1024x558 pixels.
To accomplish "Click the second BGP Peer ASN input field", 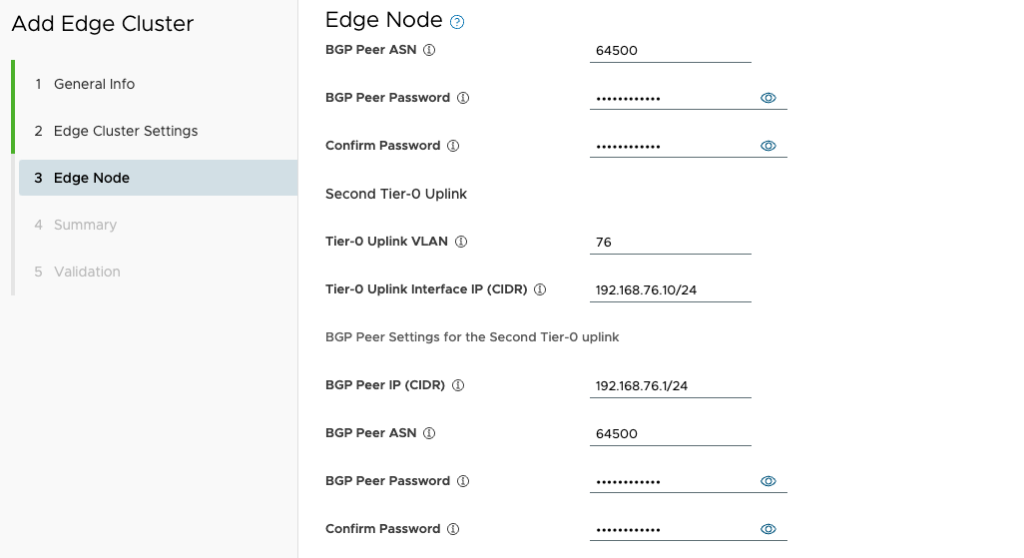I will [x=670, y=433].
